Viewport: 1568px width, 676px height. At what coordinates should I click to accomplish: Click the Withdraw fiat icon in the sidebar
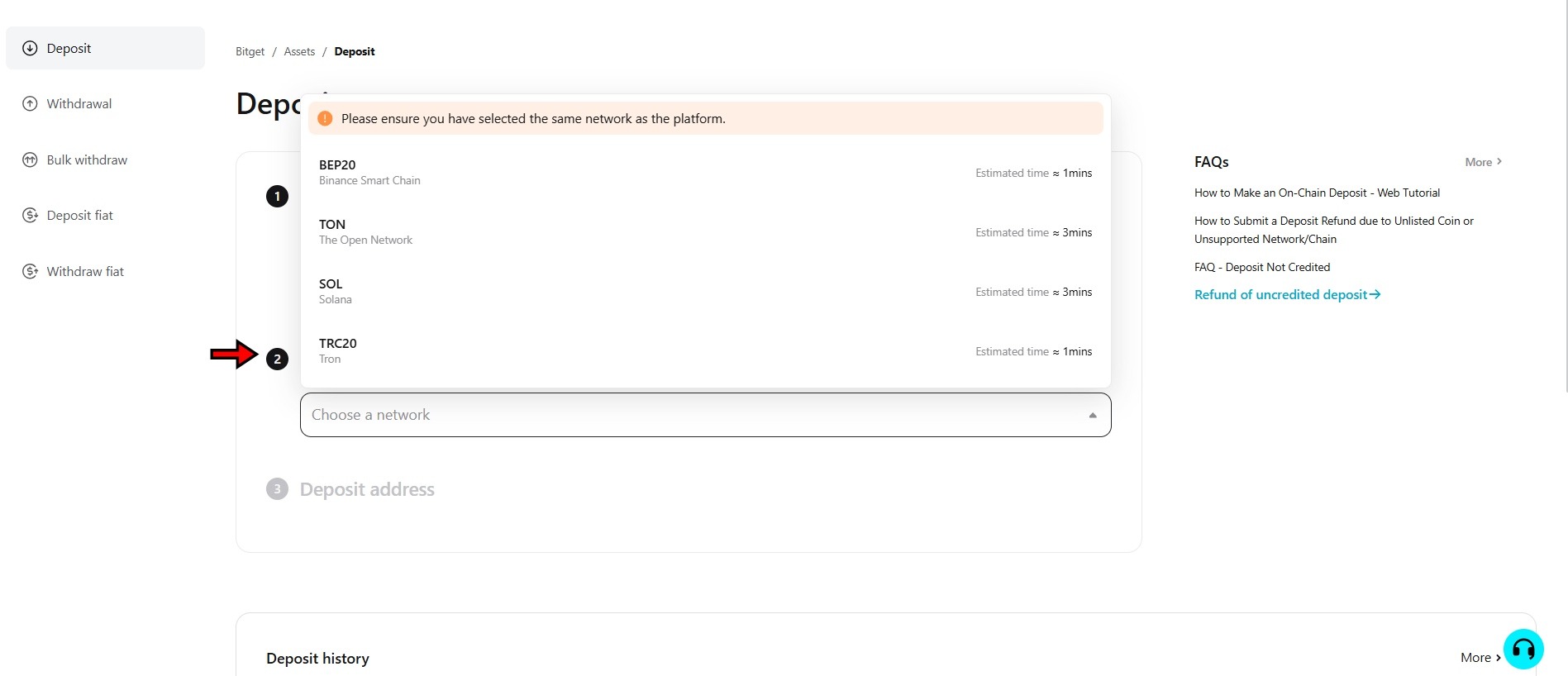30,271
